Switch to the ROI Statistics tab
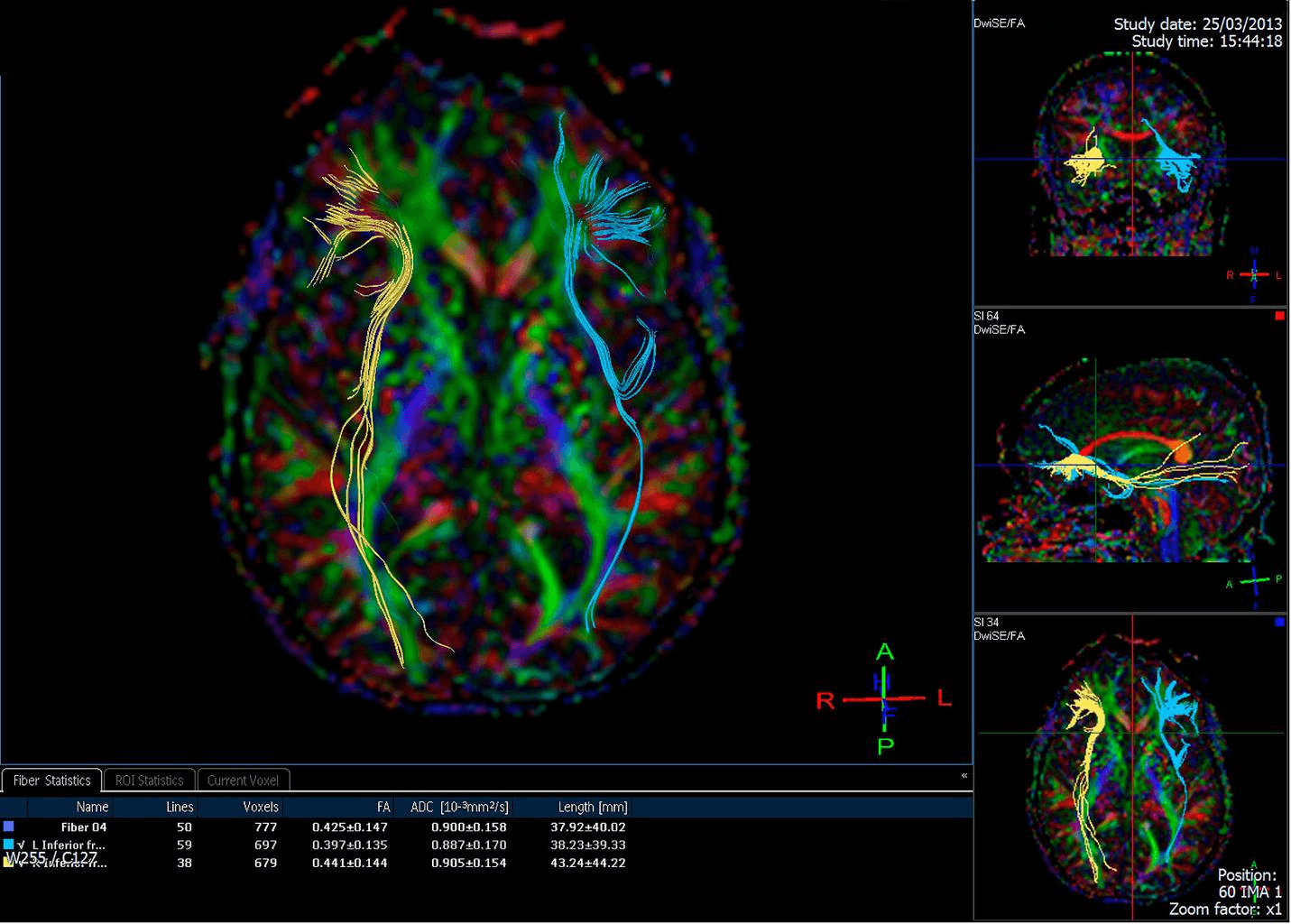Screen dimensions: 1291x924 click(150, 781)
